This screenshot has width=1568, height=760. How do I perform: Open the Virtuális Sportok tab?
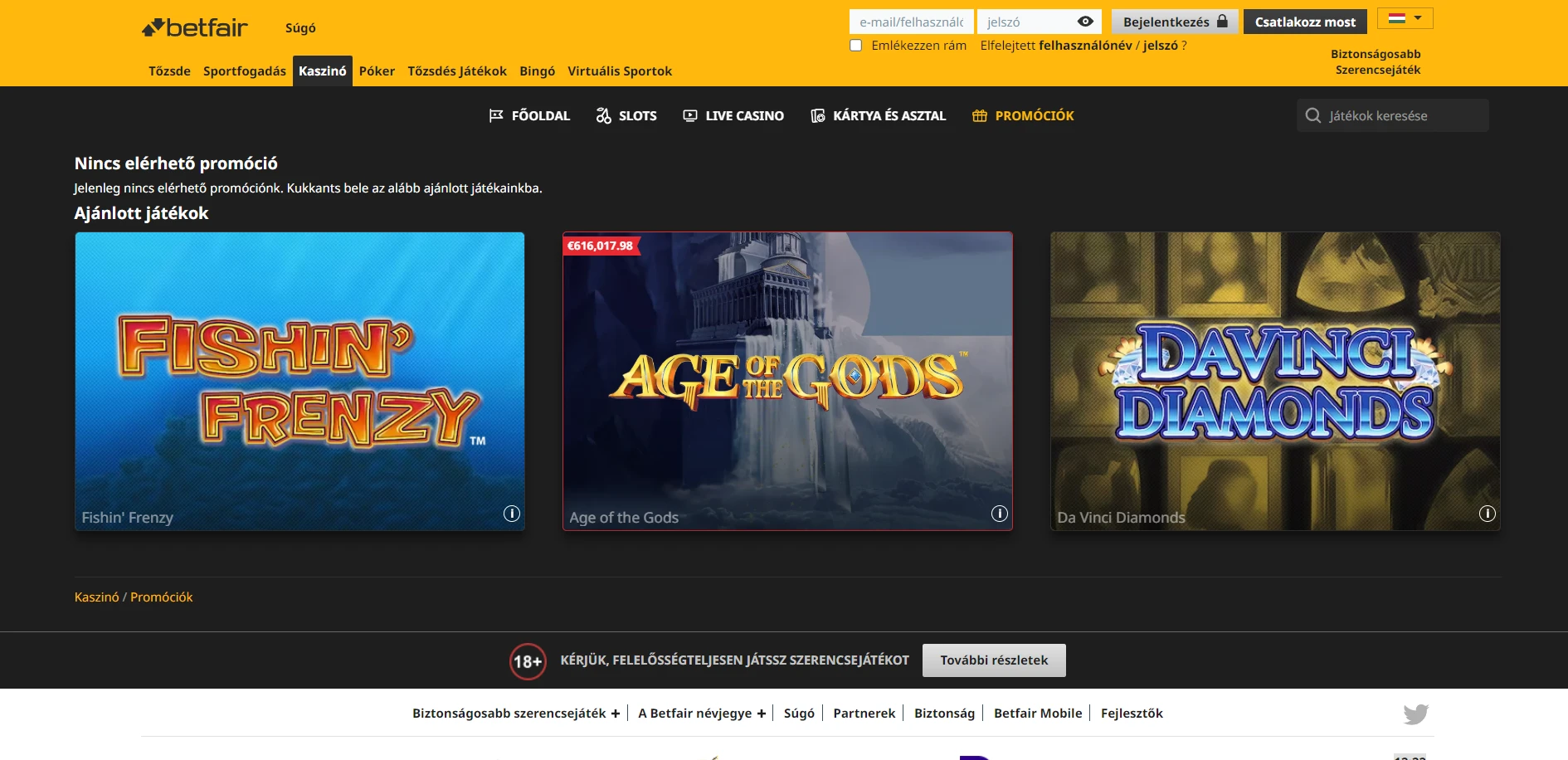[x=620, y=71]
